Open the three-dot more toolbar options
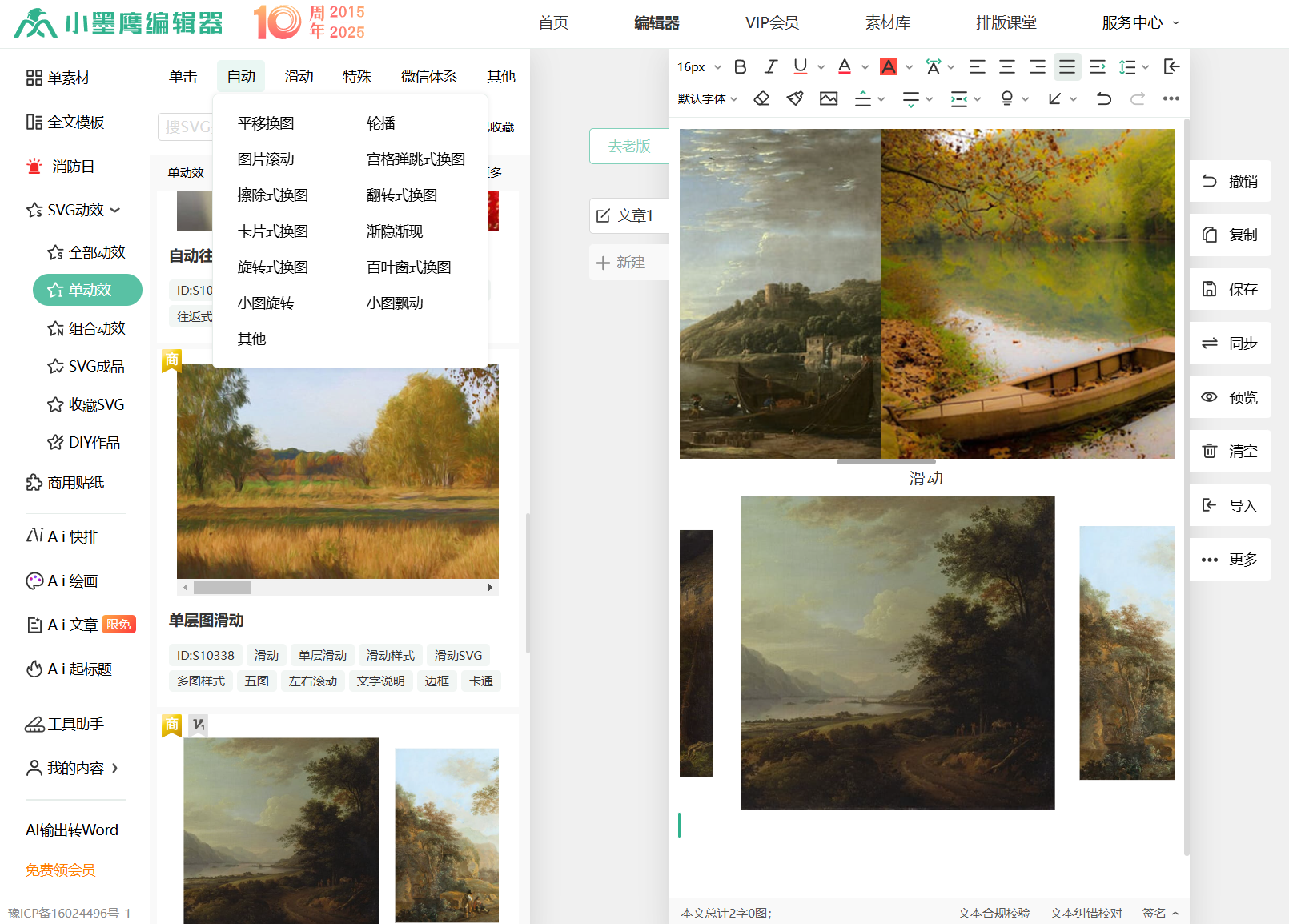This screenshot has height=924, width=1289. tap(1171, 98)
